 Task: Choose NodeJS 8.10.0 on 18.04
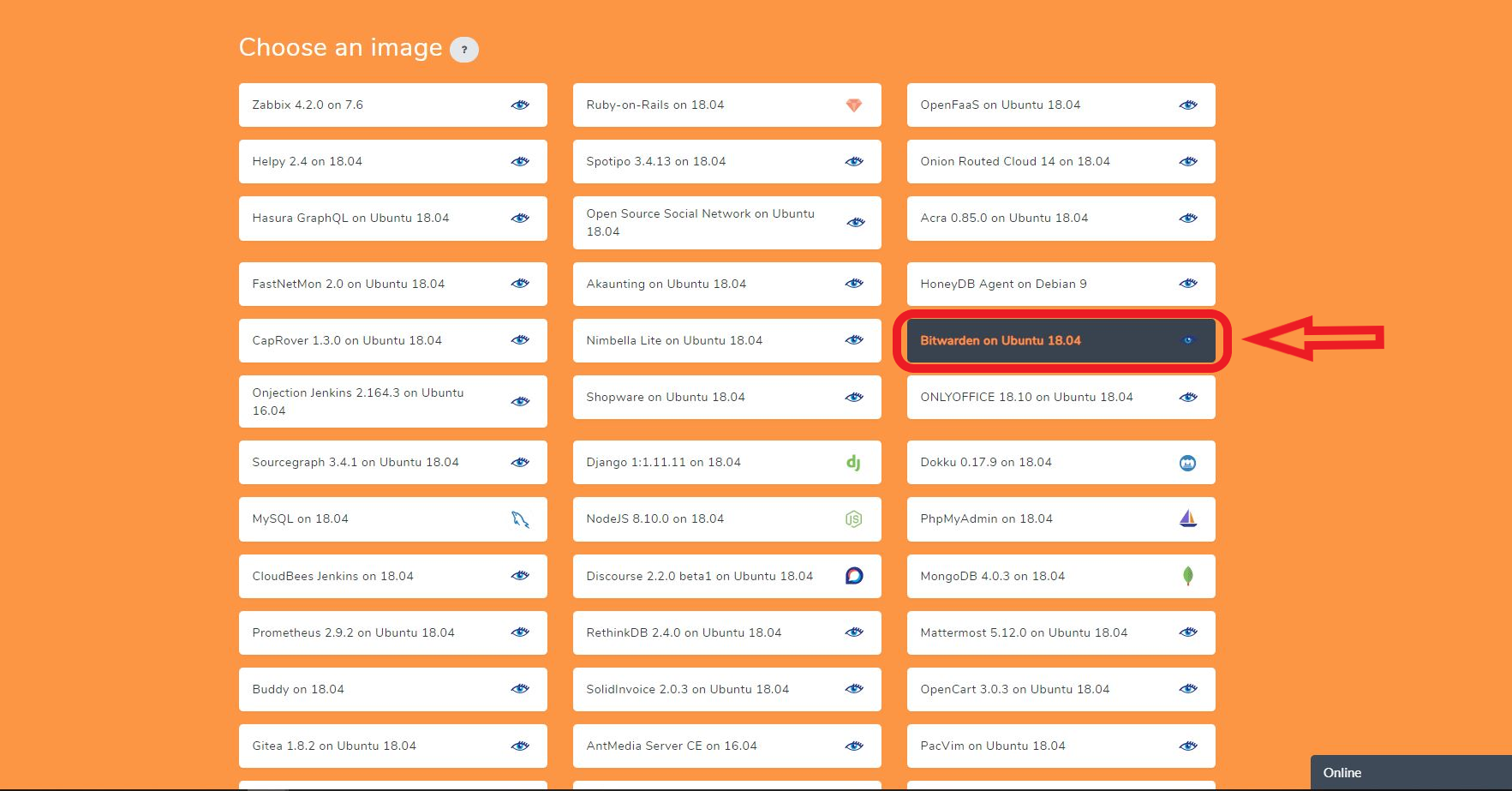(727, 519)
